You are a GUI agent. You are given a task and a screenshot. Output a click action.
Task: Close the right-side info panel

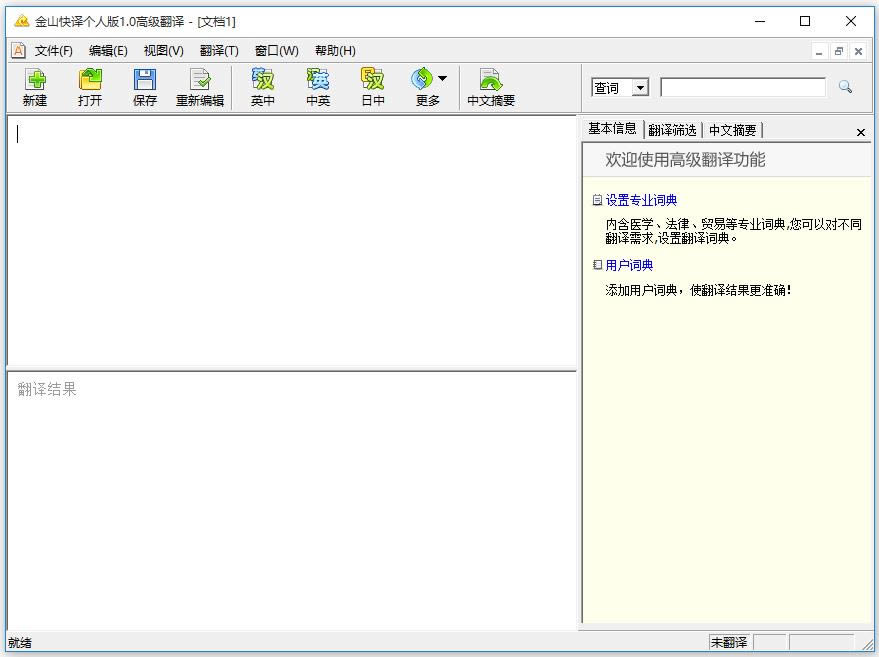pos(861,132)
